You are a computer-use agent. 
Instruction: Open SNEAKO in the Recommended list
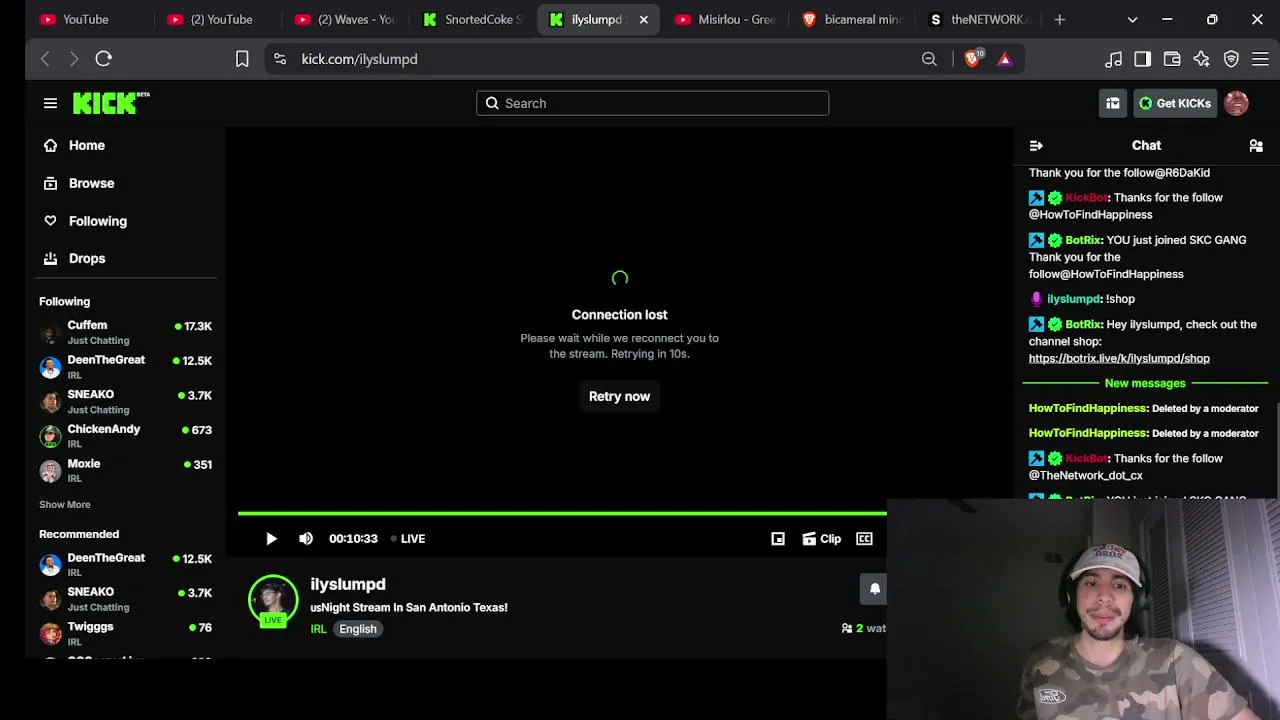(126, 599)
